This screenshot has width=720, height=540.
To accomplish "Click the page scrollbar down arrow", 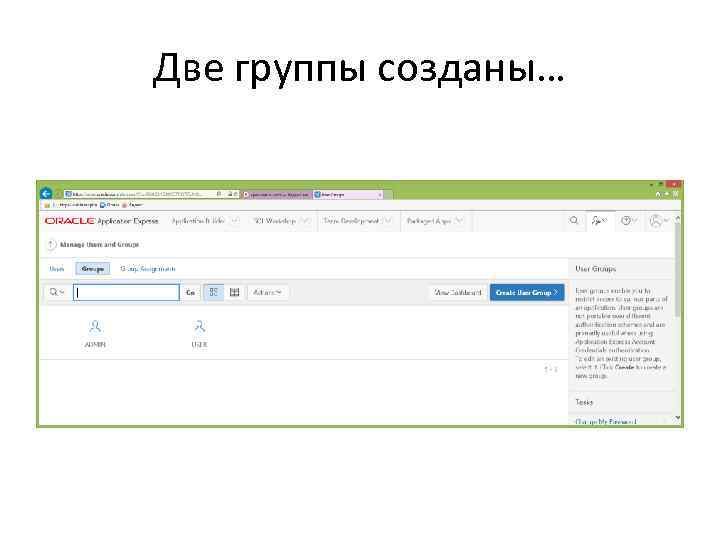I will point(678,417).
